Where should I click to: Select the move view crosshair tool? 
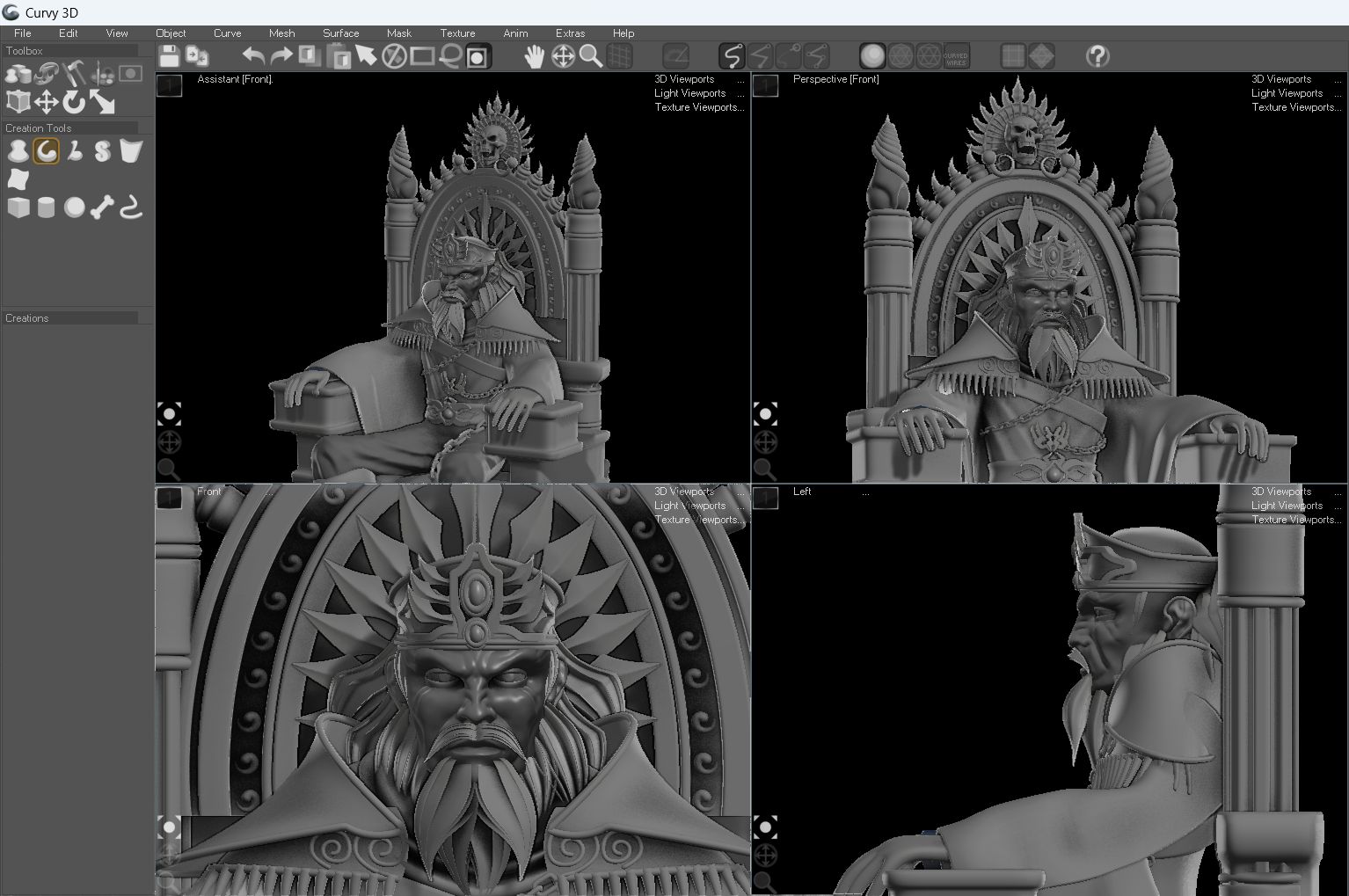[563, 56]
